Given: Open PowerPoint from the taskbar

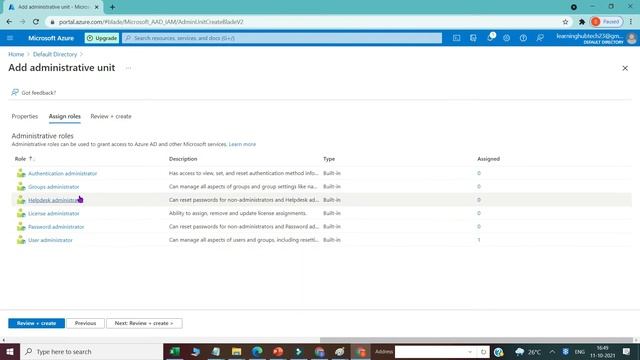Looking at the screenshot, I should click(278, 351).
